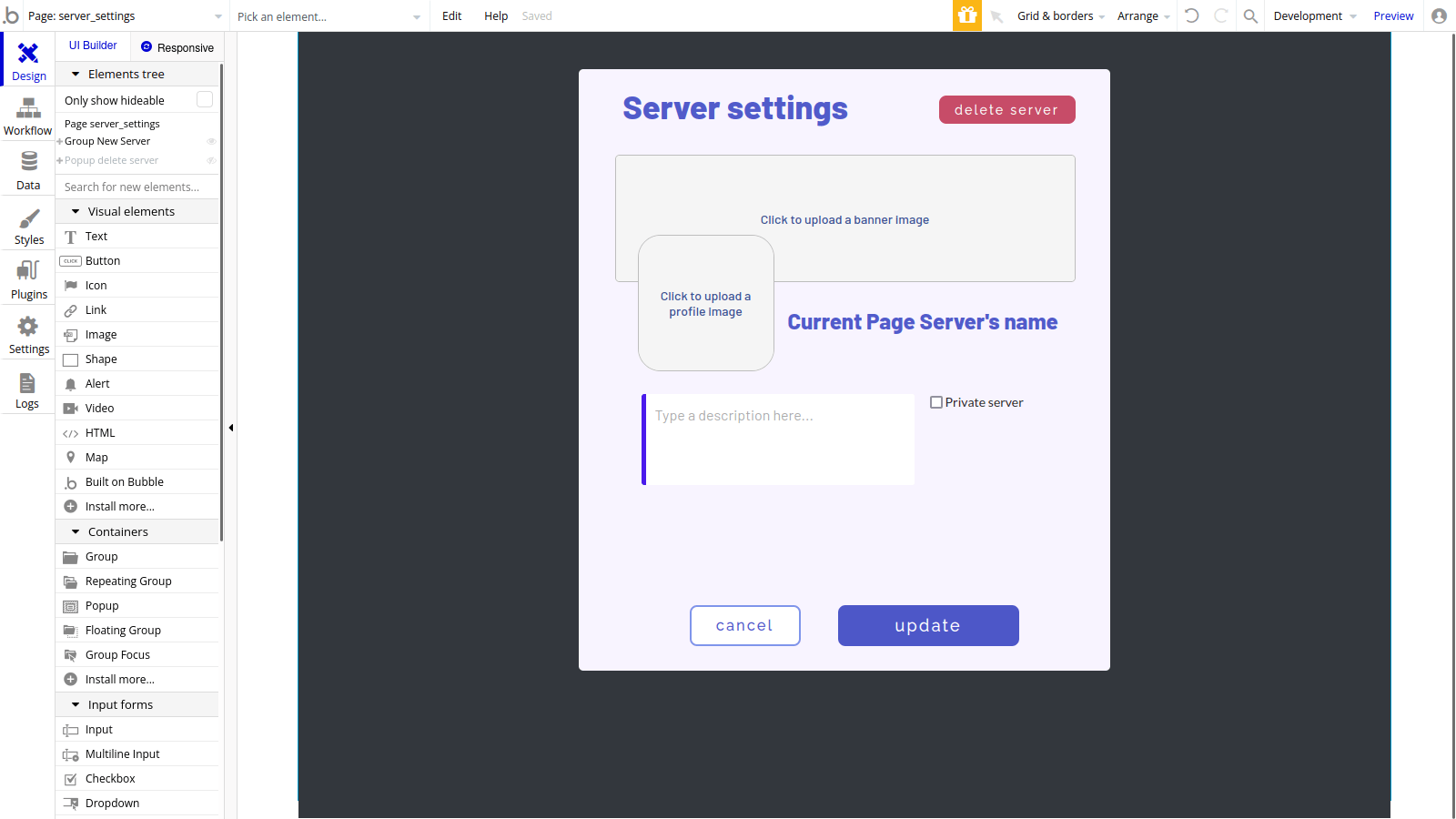This screenshot has width=1456, height=819.
Task: Enable the Only show hideable checkbox
Action: coord(205,99)
